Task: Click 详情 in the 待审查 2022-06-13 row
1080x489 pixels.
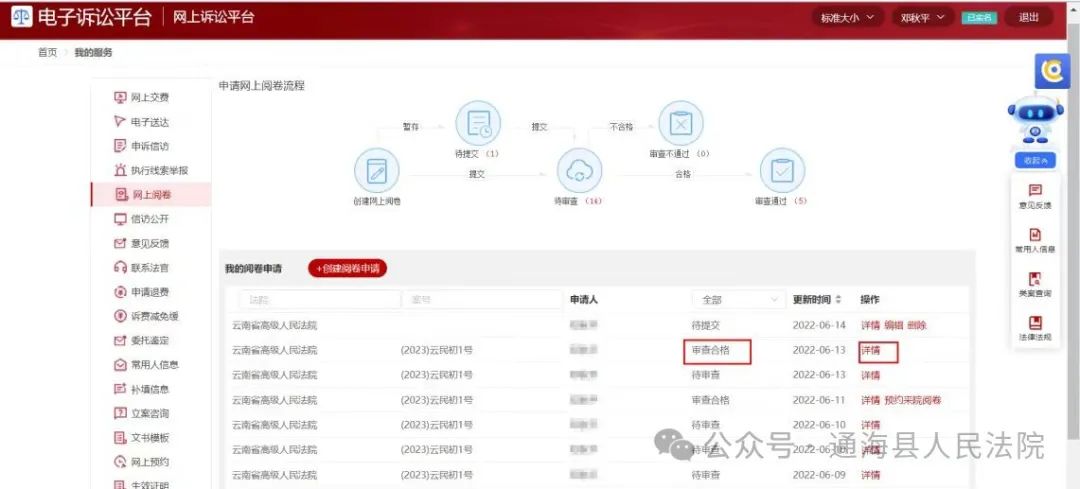Action: pyautogui.click(x=871, y=375)
